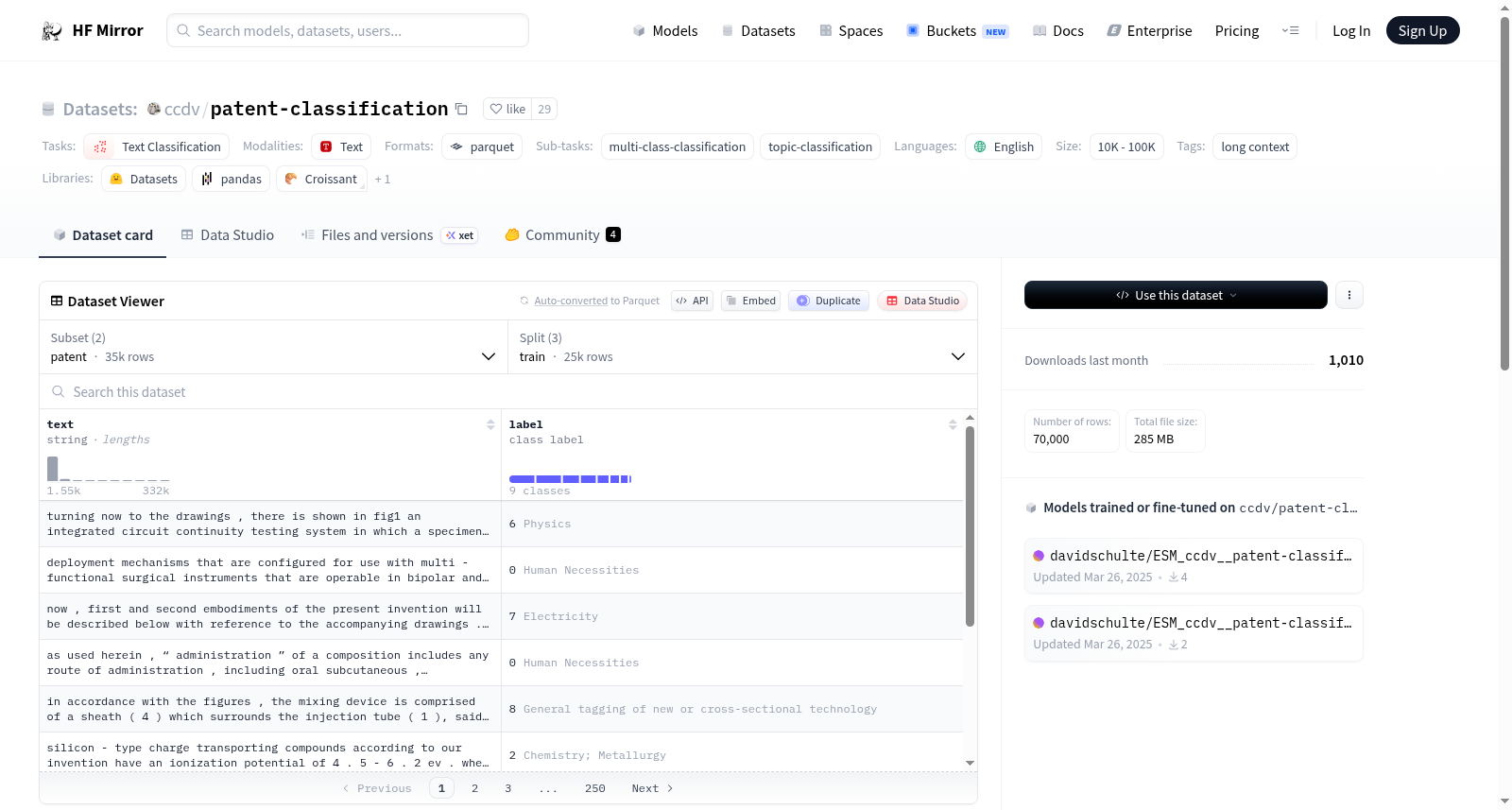Click page 1 in pagination

point(441,788)
